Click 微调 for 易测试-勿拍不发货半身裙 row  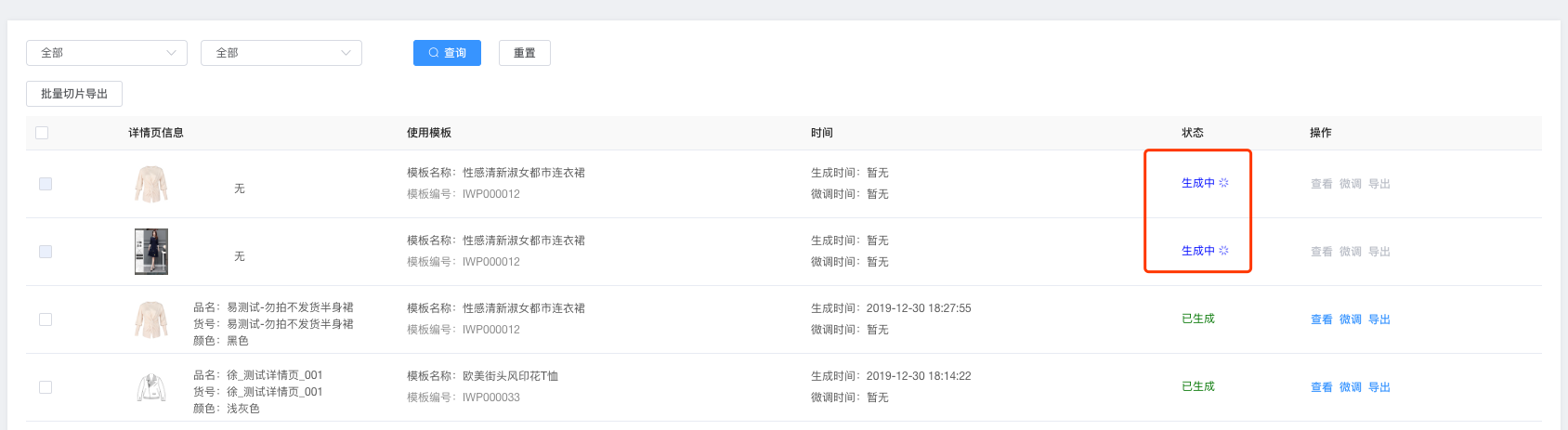point(1351,319)
